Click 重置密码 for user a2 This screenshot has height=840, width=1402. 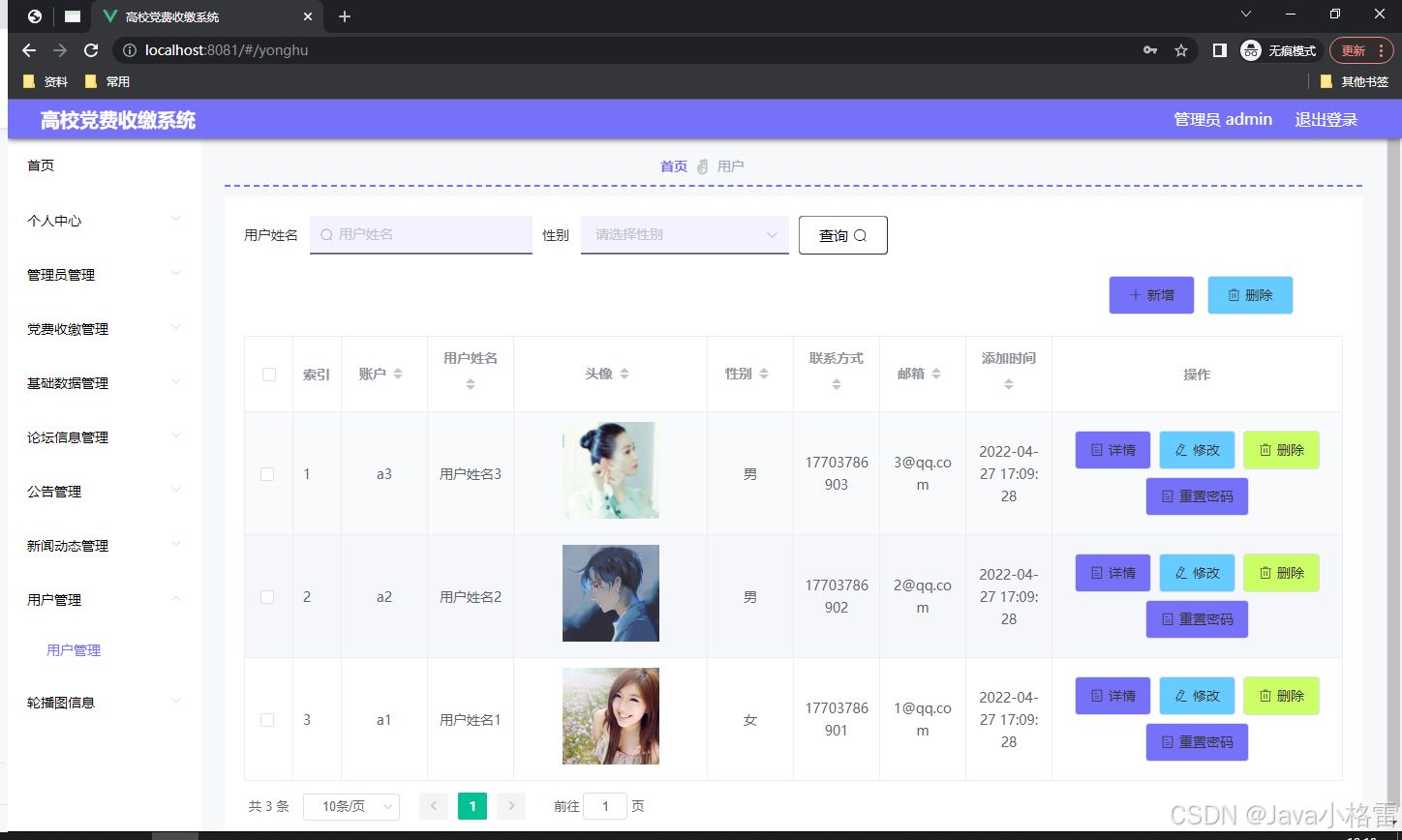pyautogui.click(x=1197, y=619)
